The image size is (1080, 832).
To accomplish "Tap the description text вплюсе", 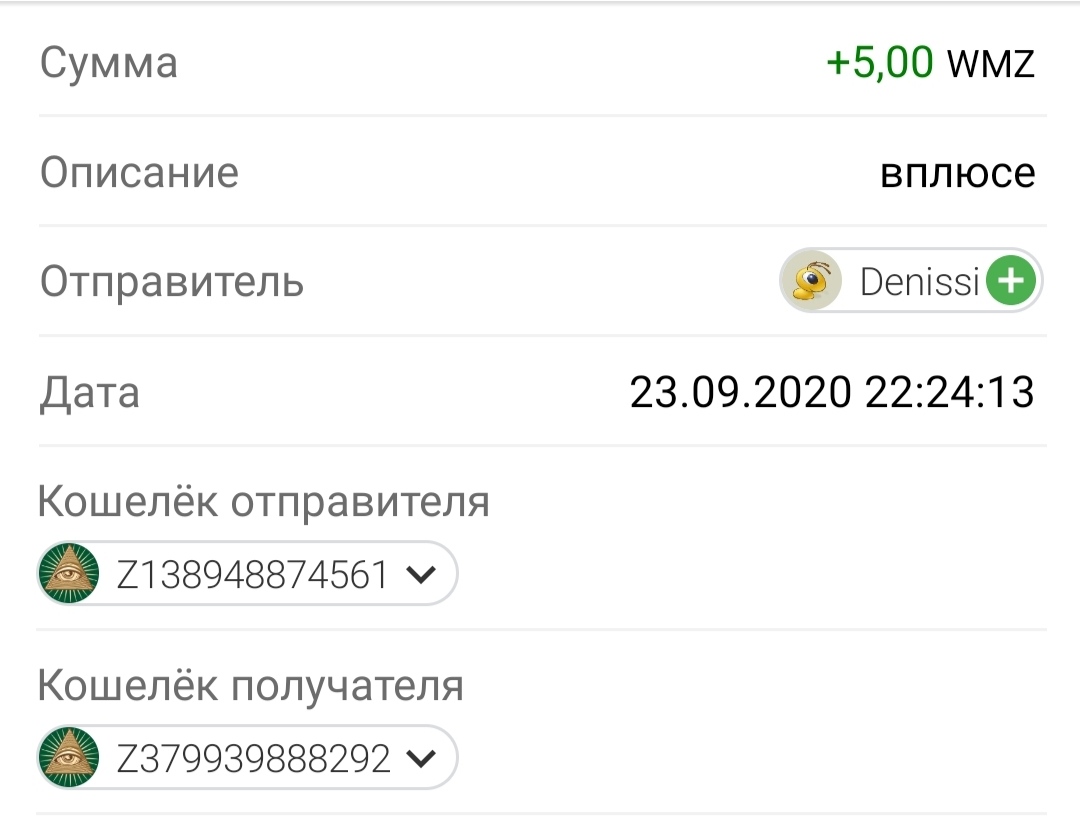I will point(957,172).
